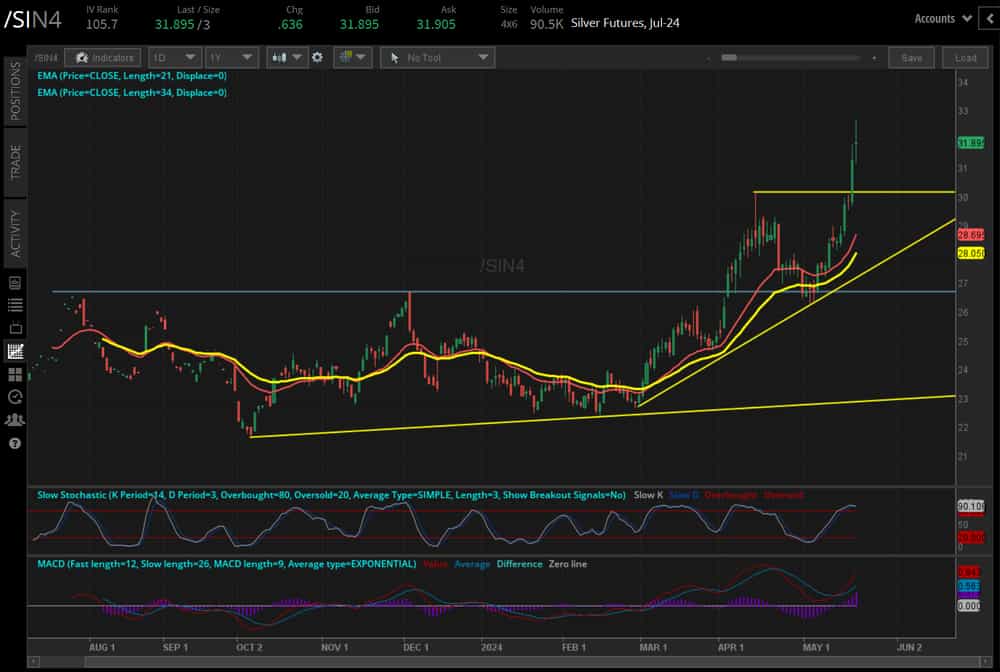Screen dimensions: 1000x672
Task: Open the watchlist grid icon in left sidebar
Action: 14,372
